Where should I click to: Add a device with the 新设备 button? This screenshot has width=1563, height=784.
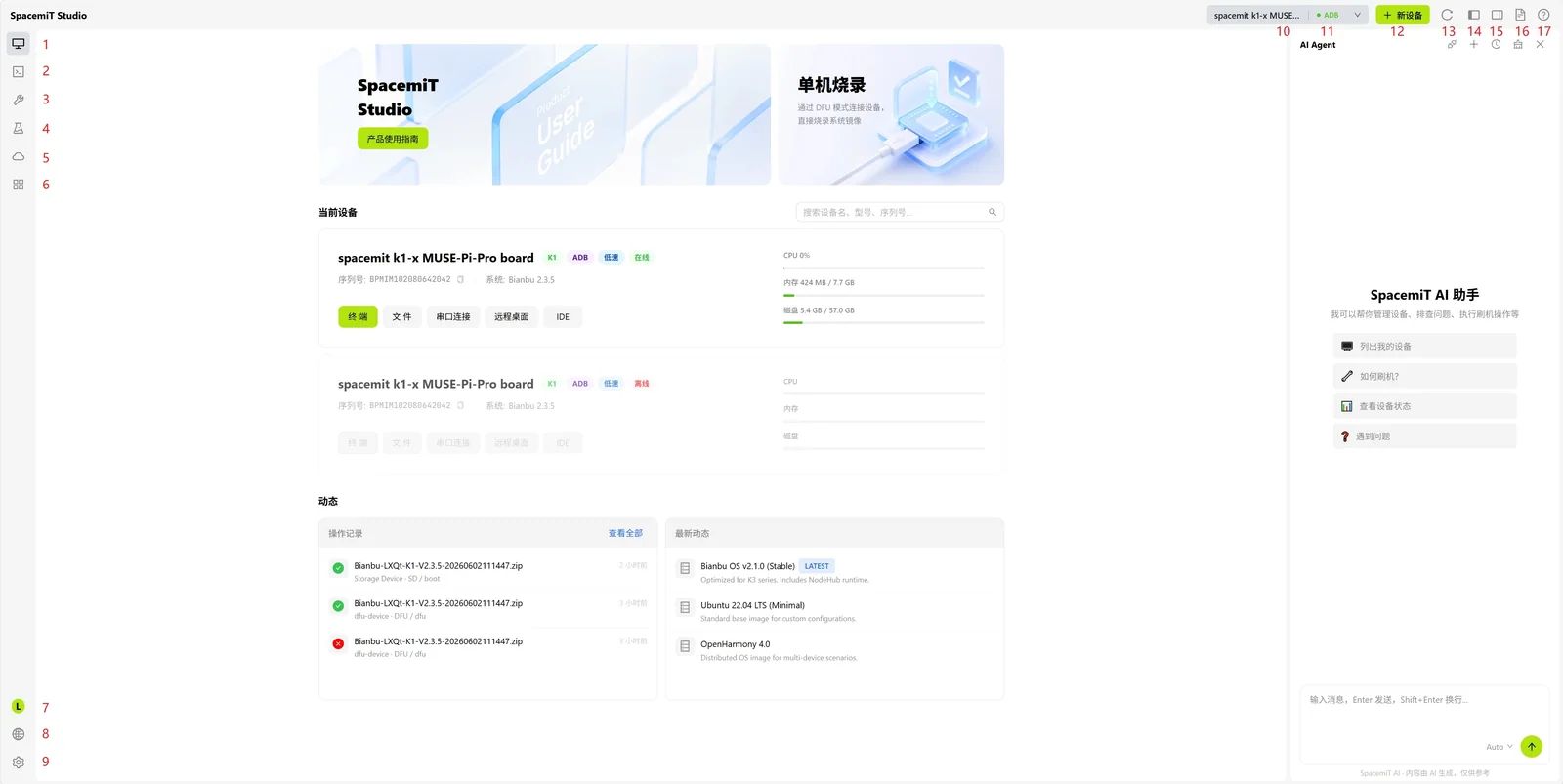(x=1403, y=15)
